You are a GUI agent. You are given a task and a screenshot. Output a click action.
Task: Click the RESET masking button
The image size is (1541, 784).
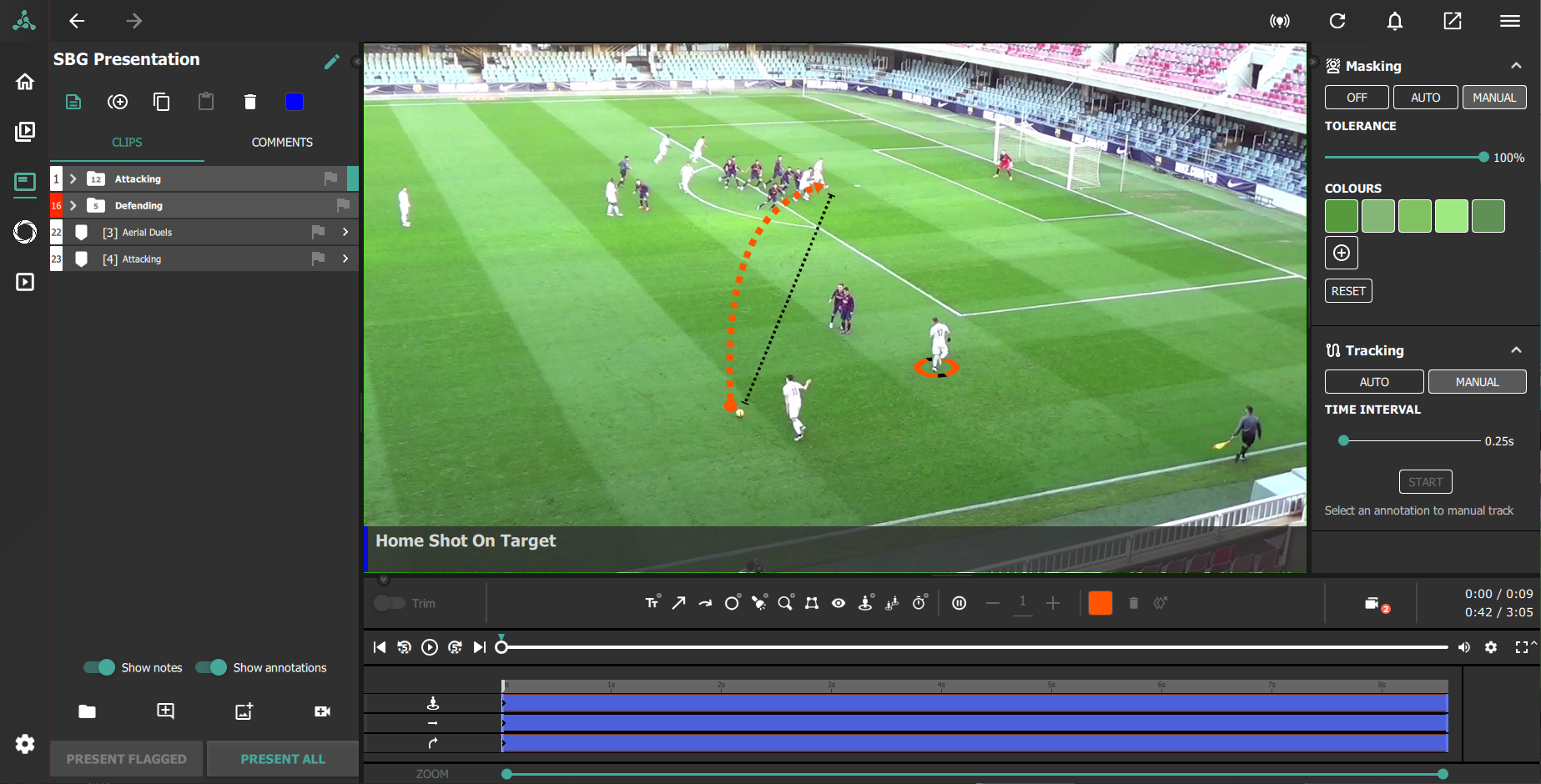coord(1348,291)
